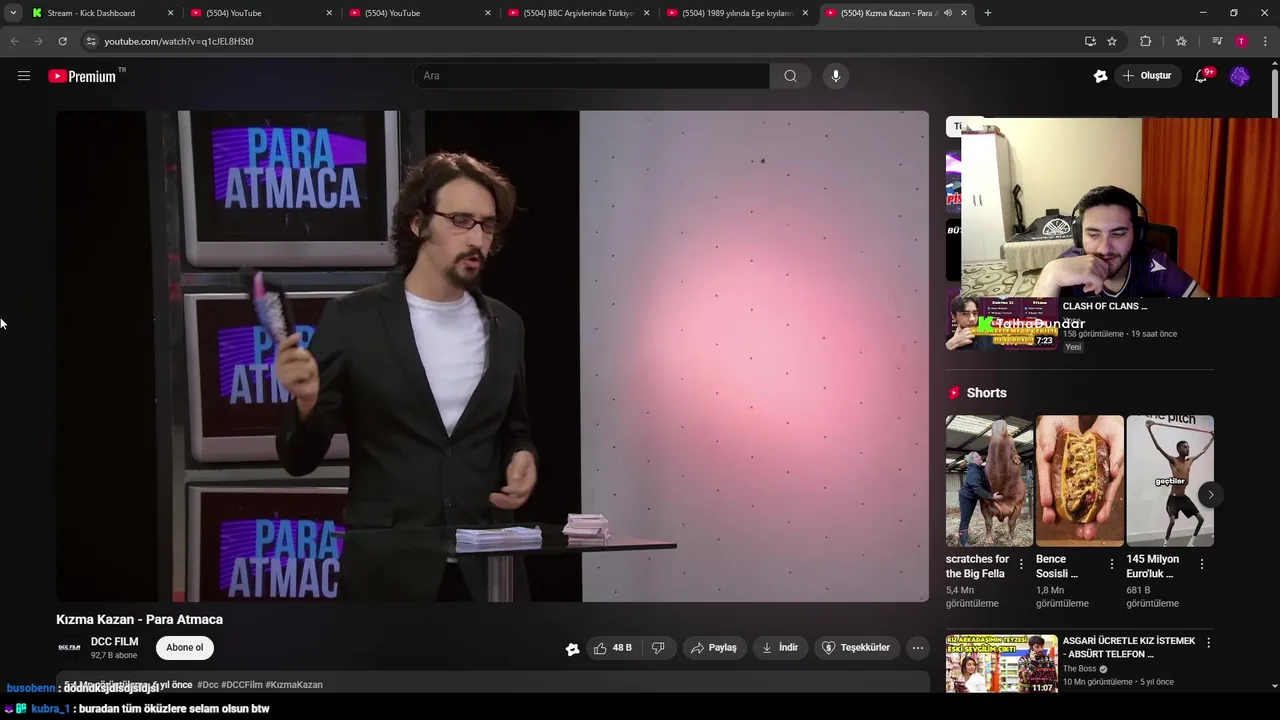This screenshot has height=720, width=1280.
Task: Send thanks via Teşekkürler button
Action: click(856, 648)
